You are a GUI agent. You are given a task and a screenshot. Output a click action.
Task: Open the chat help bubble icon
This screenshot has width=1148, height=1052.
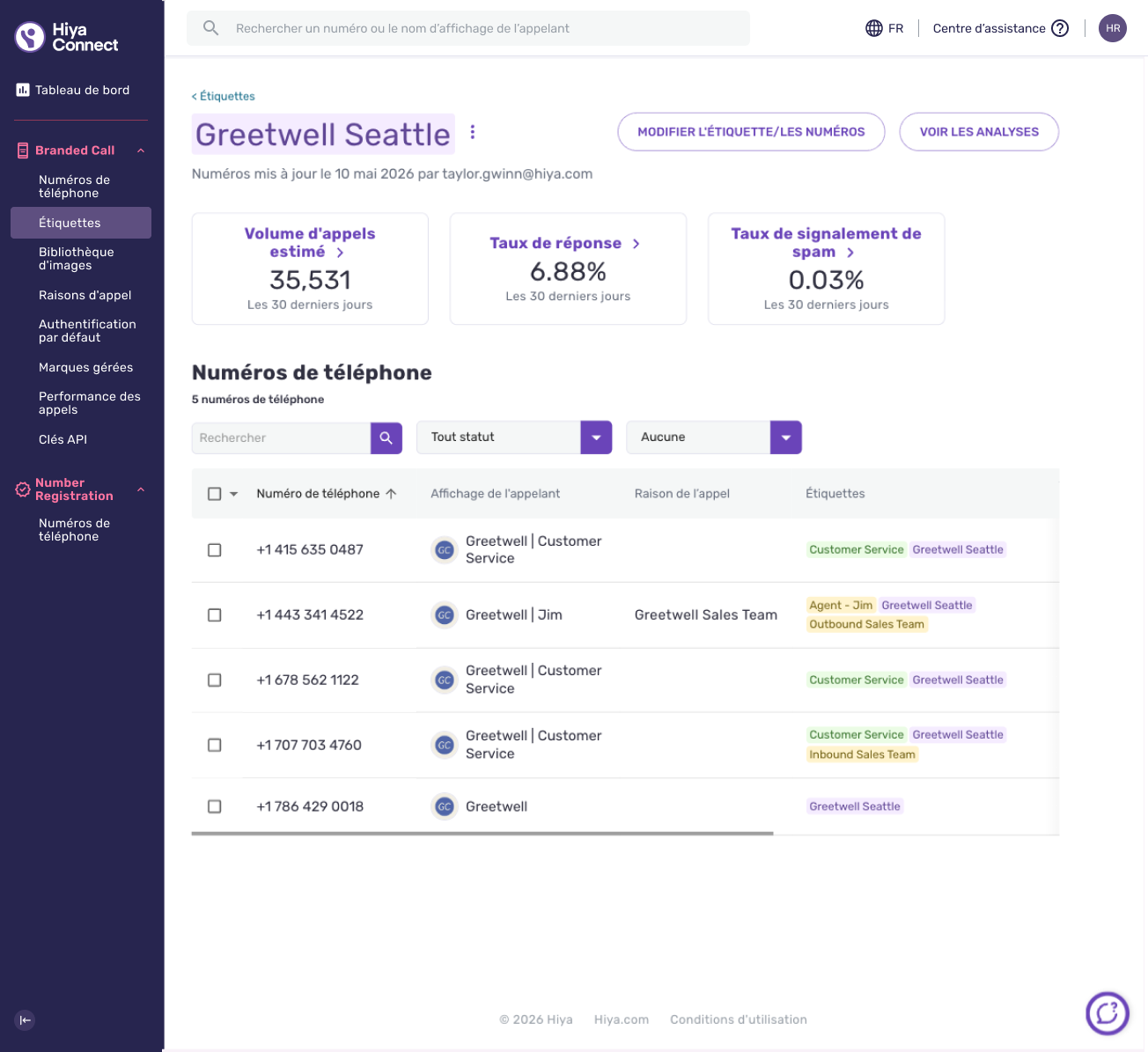tap(1108, 1013)
